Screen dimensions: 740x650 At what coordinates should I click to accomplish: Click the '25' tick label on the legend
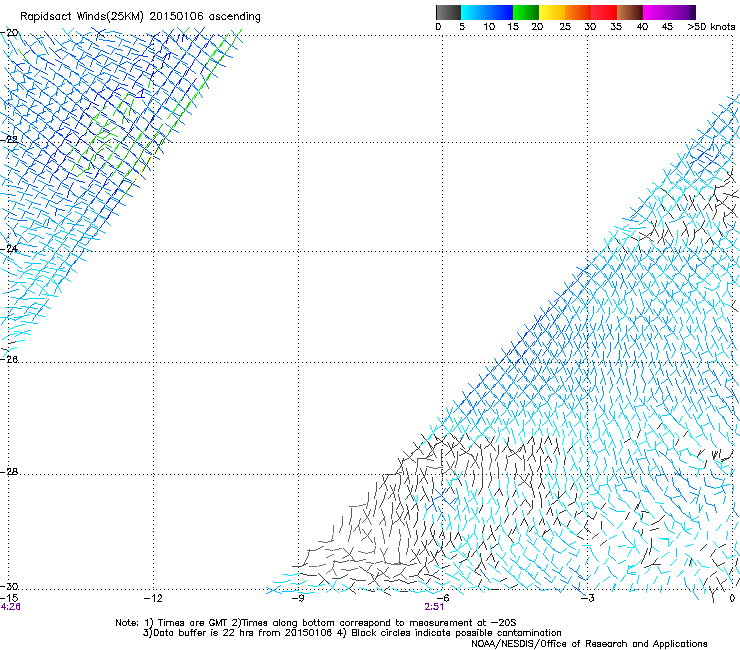tap(565, 27)
